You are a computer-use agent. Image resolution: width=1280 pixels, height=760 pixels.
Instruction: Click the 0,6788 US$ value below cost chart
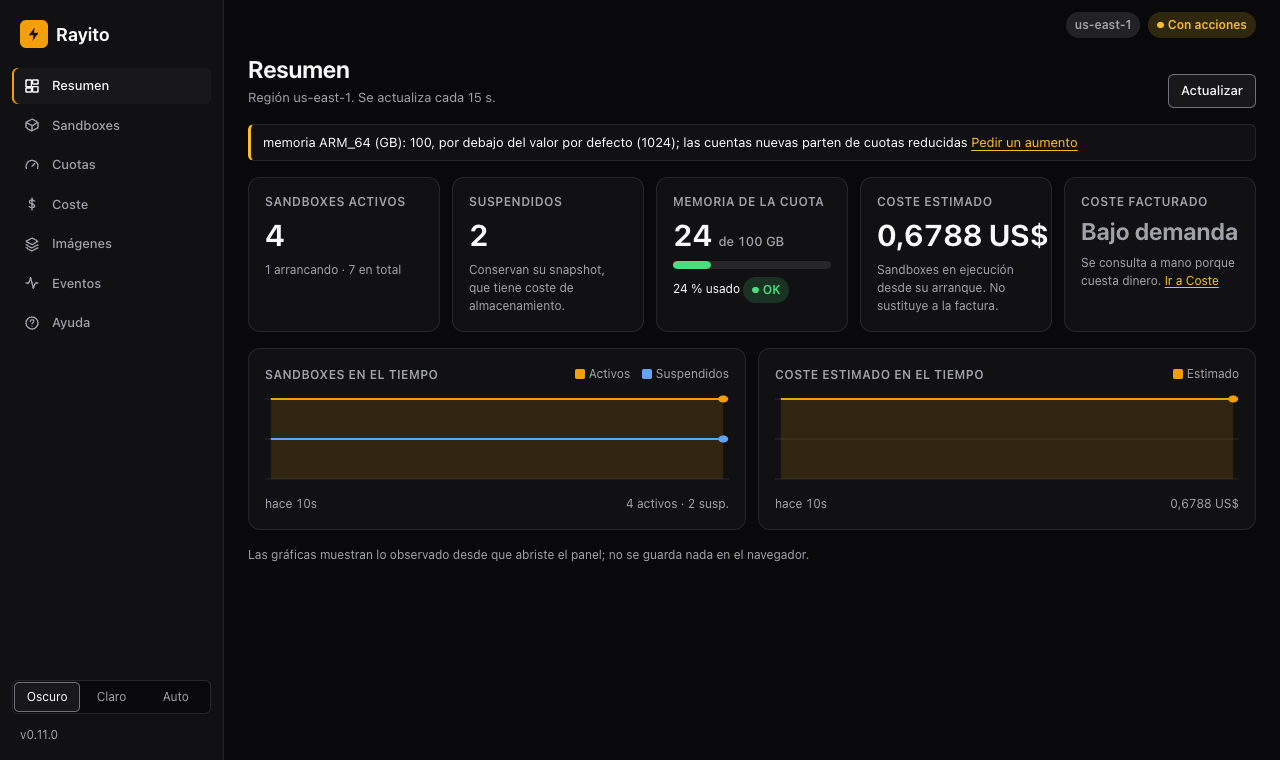coord(1204,504)
